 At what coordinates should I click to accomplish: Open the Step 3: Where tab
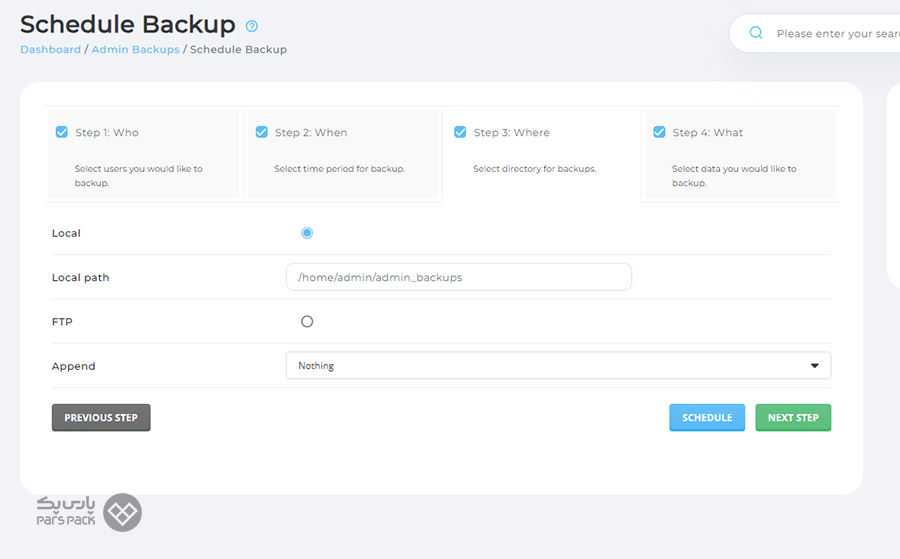point(541,154)
